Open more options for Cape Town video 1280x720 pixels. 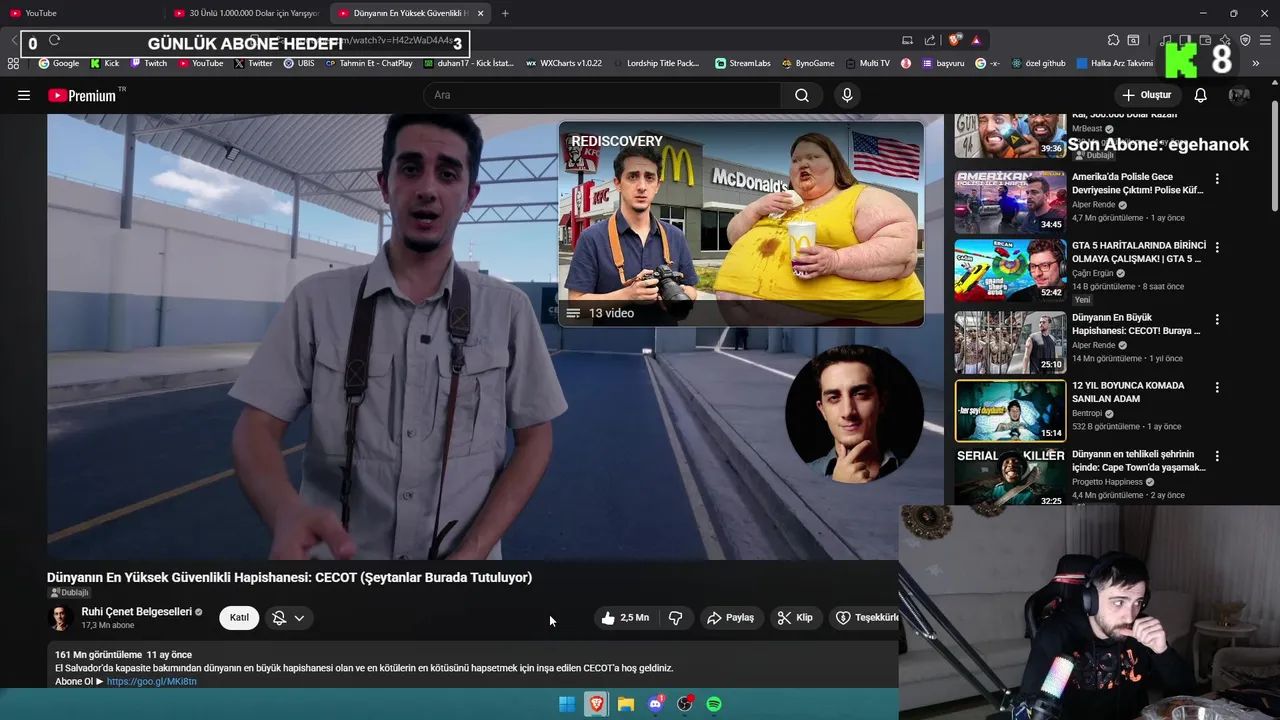[1217, 456]
